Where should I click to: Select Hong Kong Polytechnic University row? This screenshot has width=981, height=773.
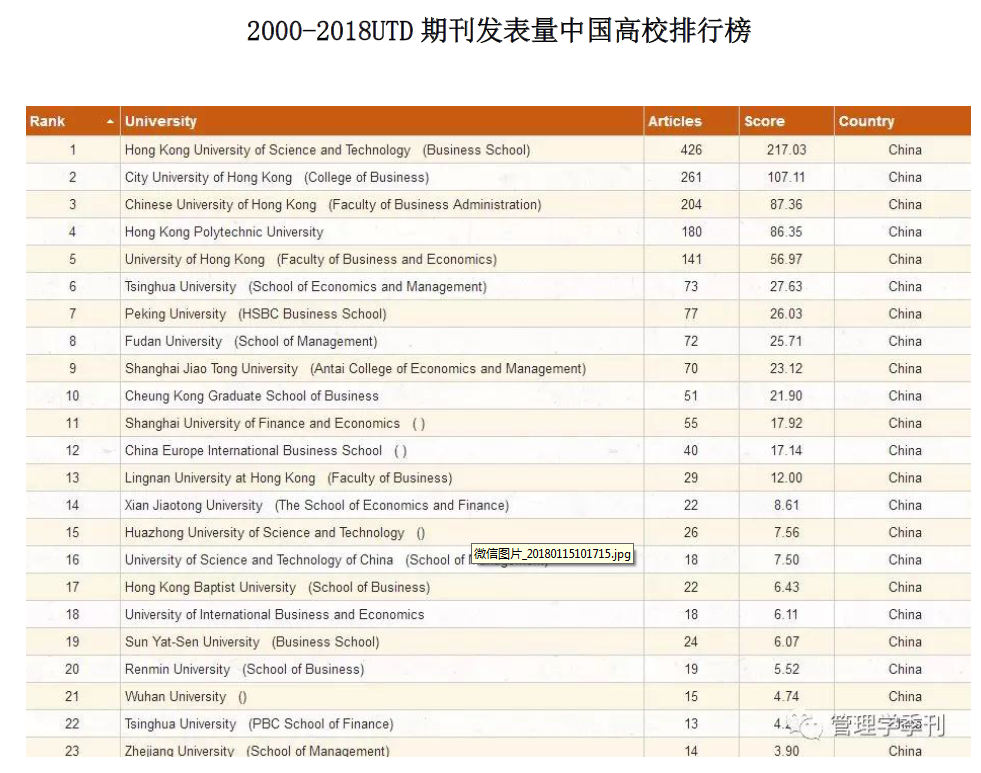[224, 232]
